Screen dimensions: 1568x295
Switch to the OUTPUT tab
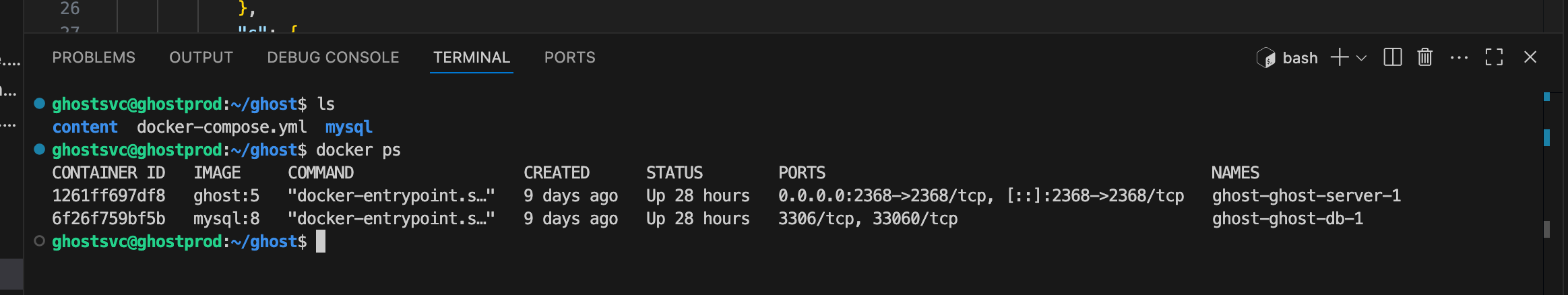(x=201, y=57)
